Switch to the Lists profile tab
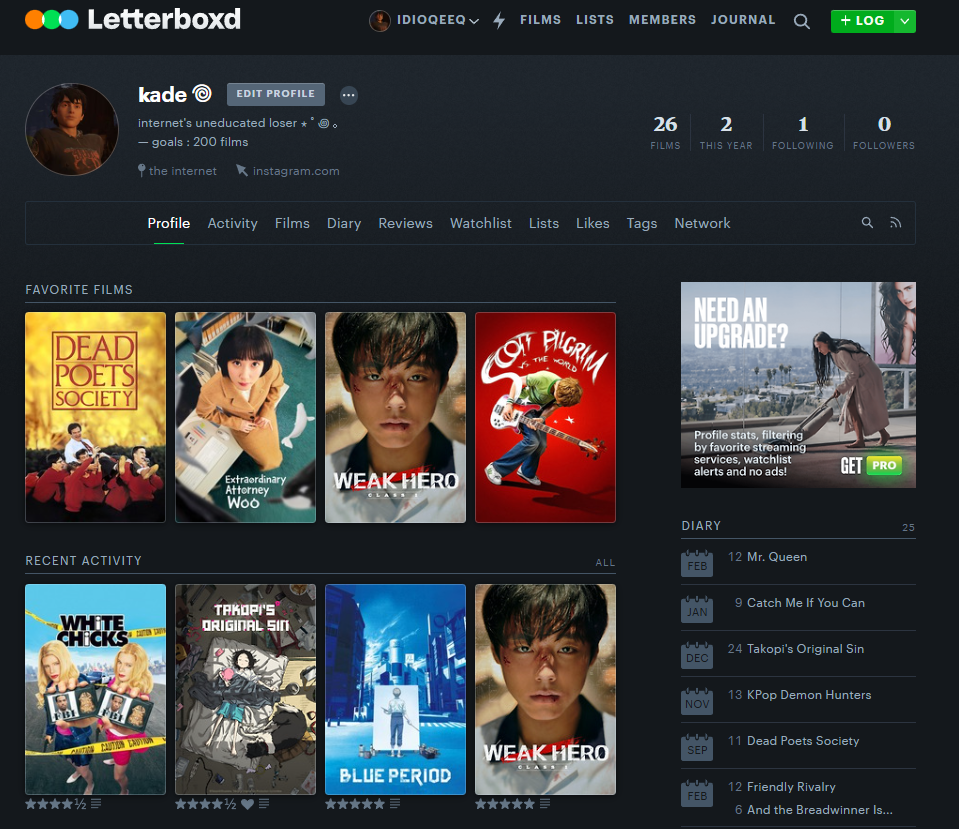 [544, 223]
